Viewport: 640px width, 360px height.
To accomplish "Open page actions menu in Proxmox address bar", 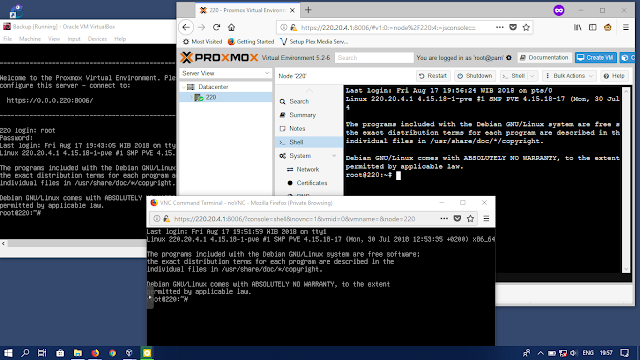I will click(500, 27).
